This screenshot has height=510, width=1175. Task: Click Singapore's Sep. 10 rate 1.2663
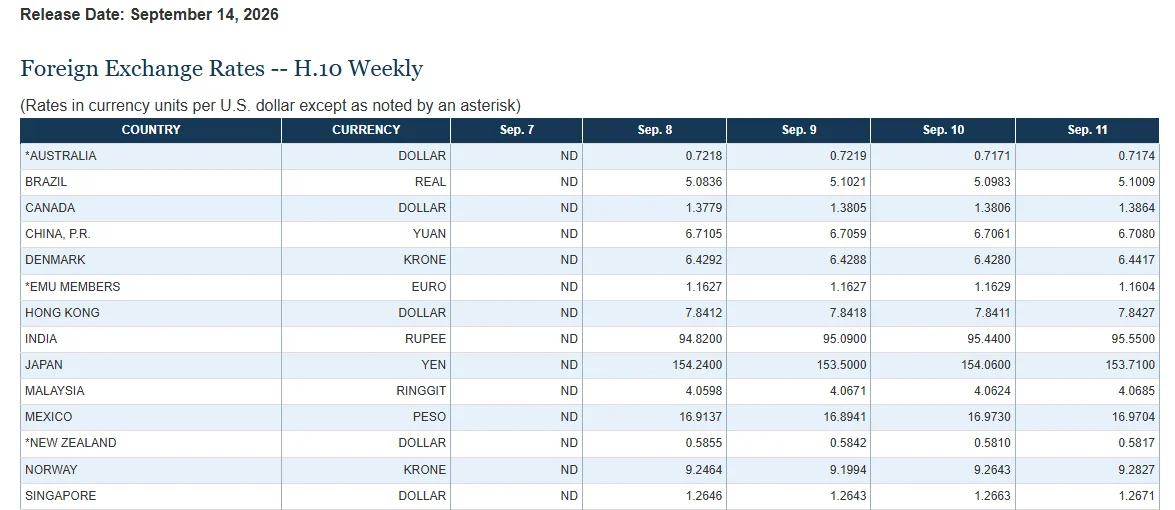click(x=943, y=496)
